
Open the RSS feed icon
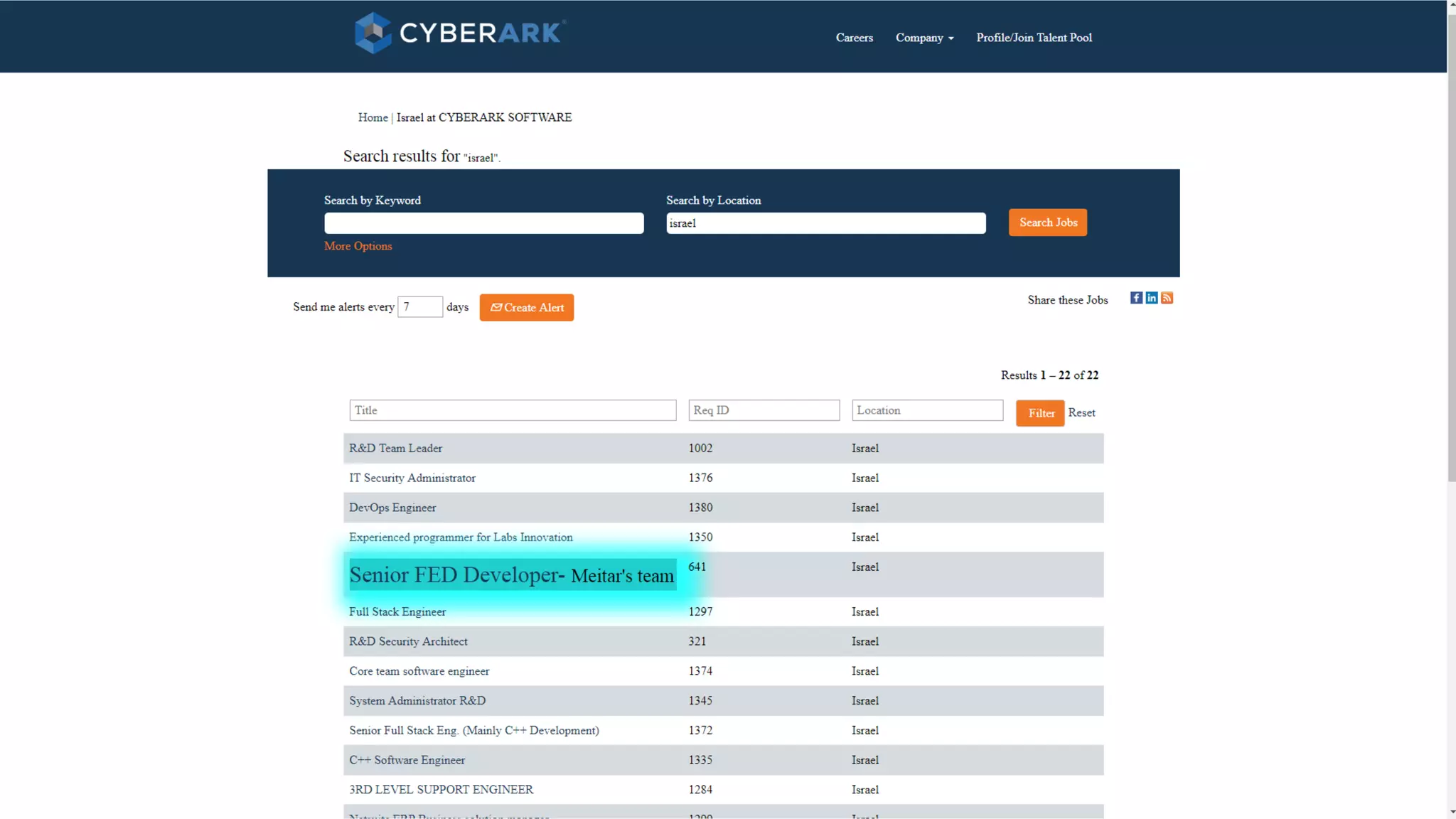1167,298
